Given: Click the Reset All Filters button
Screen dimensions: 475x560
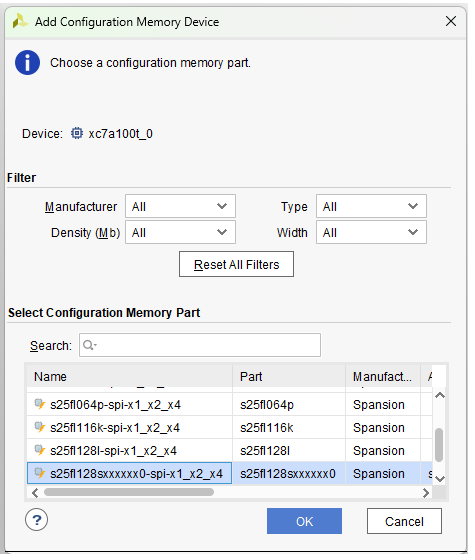Looking at the screenshot, I should click(236, 264).
